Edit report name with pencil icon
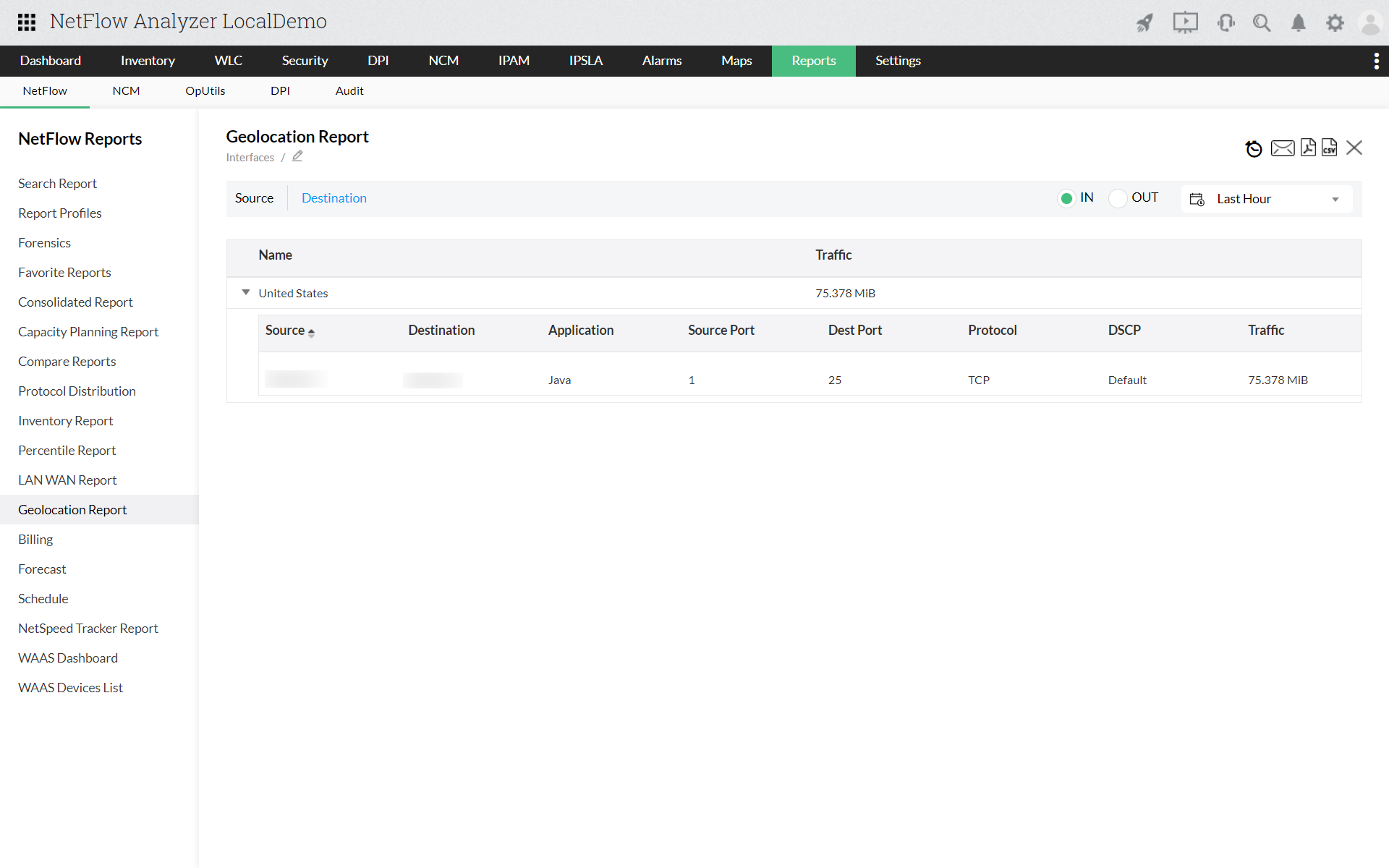This screenshot has height=868, width=1389. [297, 156]
